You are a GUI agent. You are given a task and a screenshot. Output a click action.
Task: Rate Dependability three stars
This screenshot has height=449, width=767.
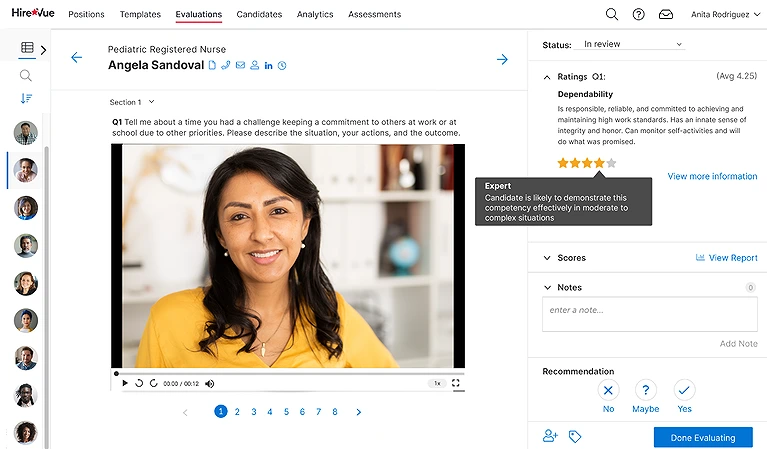pos(587,163)
